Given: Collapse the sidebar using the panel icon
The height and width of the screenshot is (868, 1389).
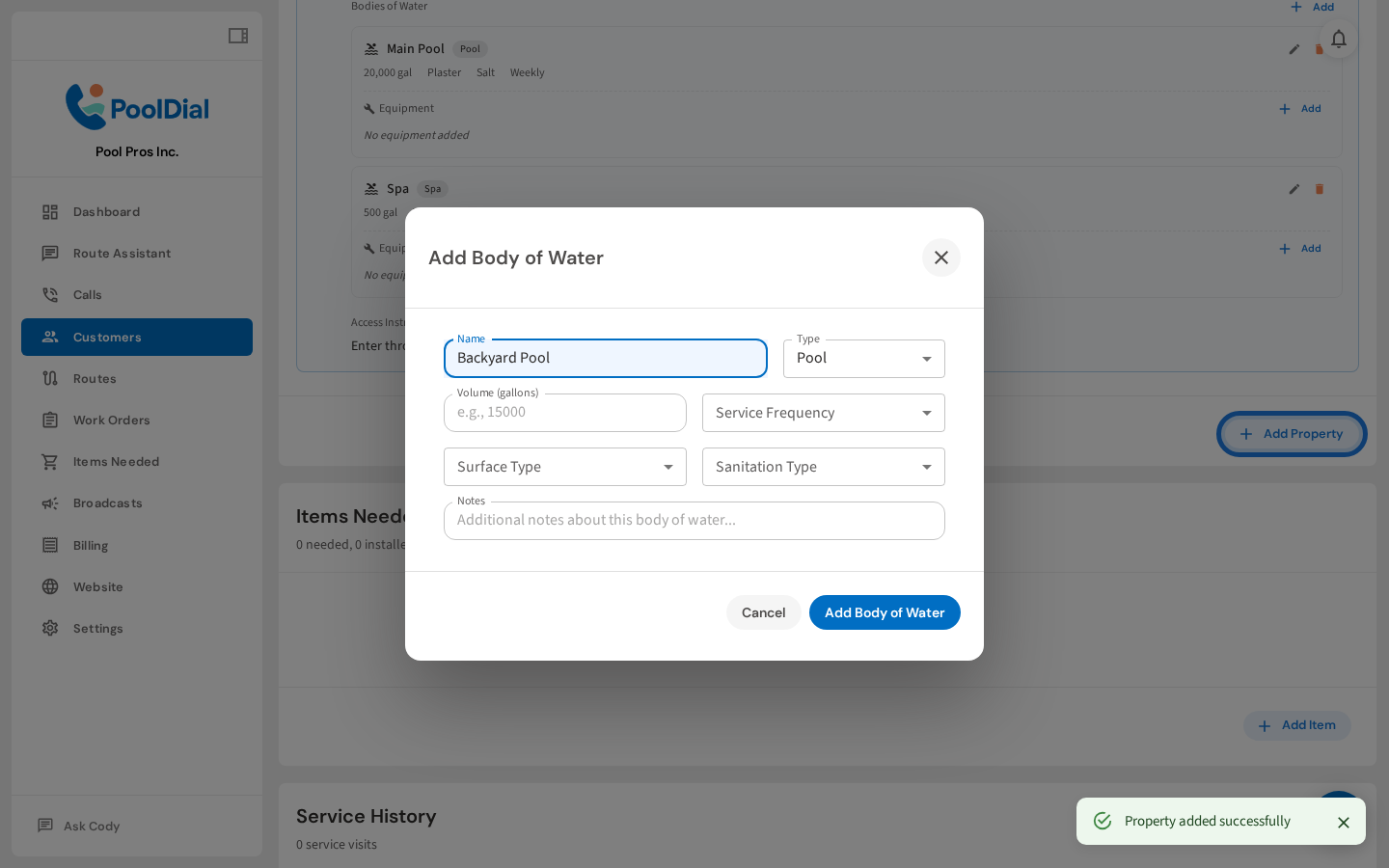Looking at the screenshot, I should pyautogui.click(x=237, y=35).
